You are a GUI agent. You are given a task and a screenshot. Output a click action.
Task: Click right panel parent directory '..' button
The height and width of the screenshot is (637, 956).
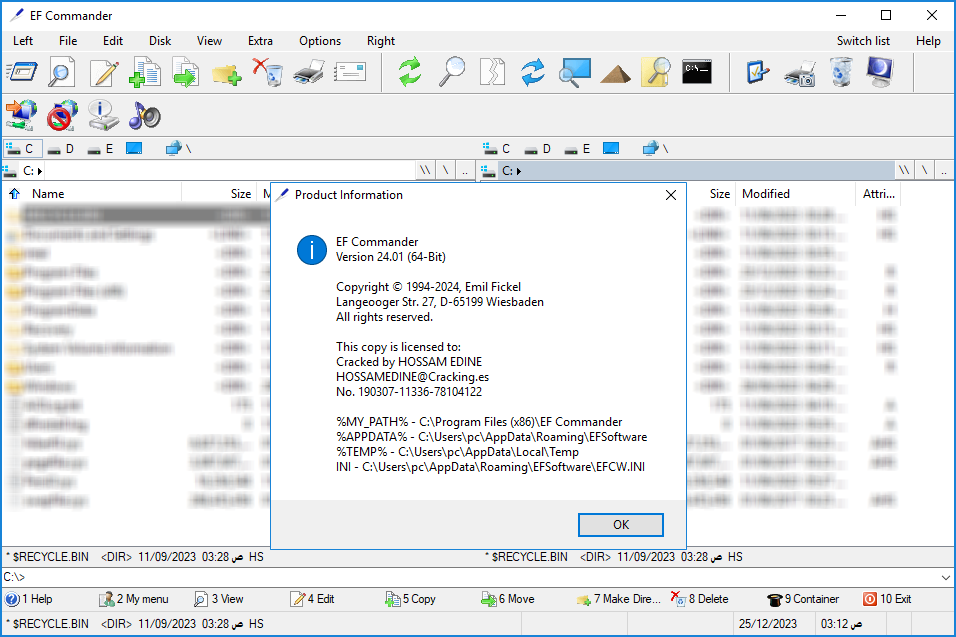pos(943,171)
